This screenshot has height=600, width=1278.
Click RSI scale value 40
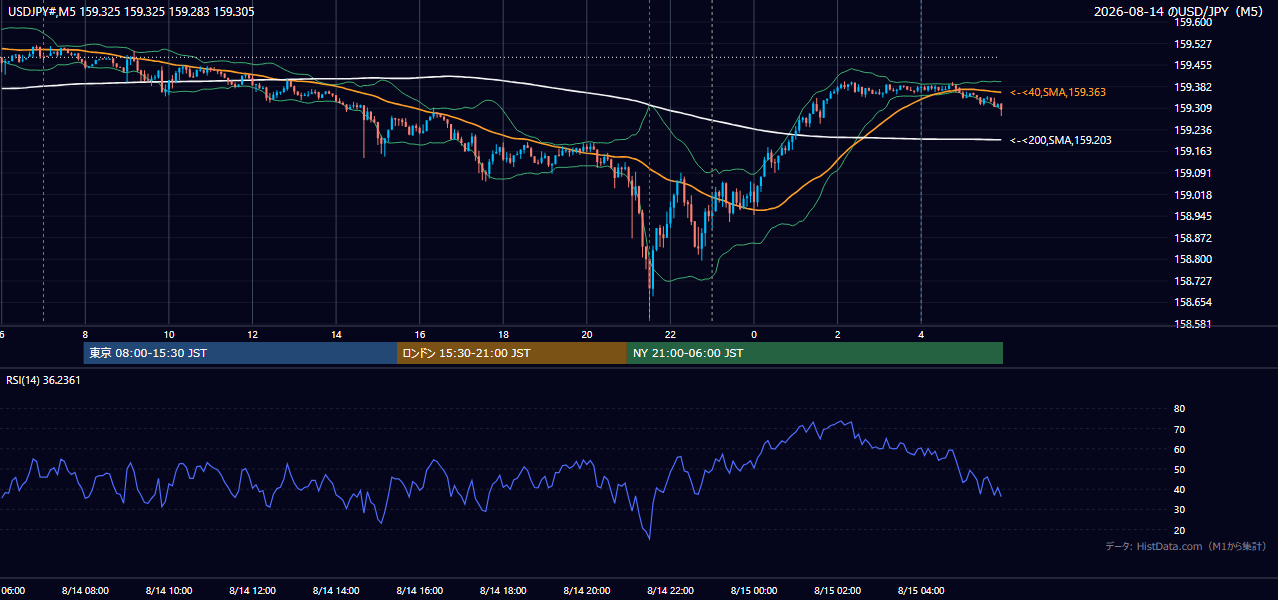tap(1179, 489)
